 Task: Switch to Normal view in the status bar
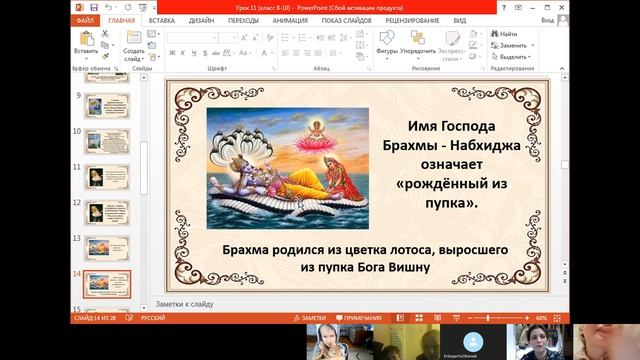tap(400, 318)
